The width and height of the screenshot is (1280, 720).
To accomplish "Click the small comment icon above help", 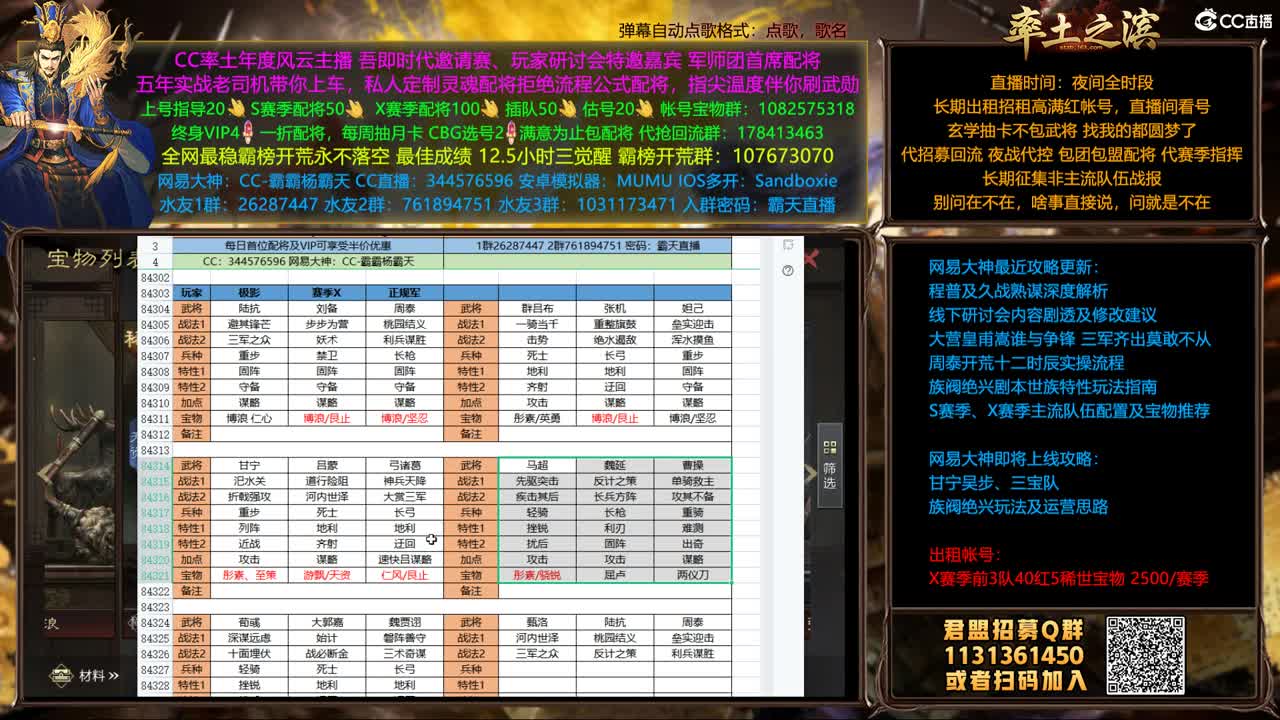I will click(788, 245).
